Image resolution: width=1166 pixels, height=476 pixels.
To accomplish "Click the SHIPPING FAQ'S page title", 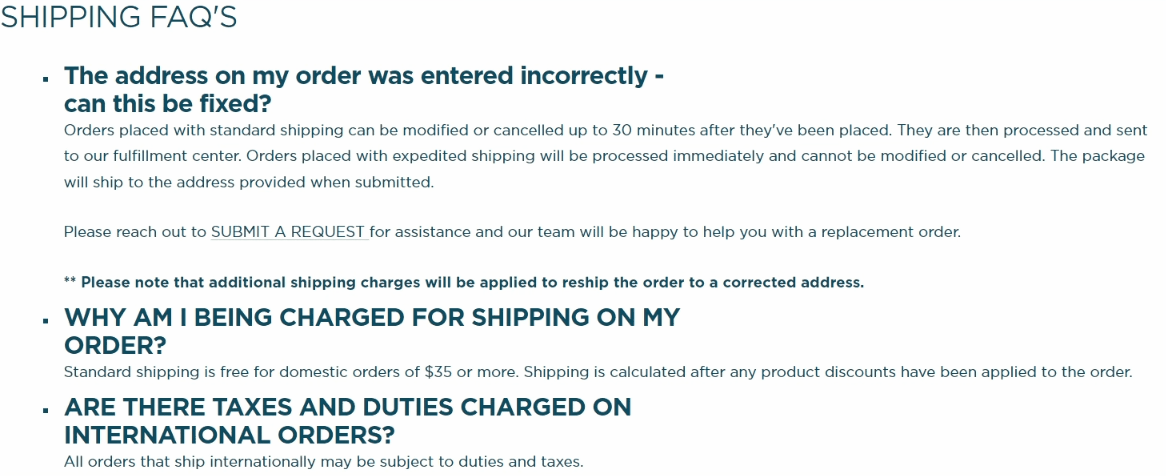I will tap(119, 18).
